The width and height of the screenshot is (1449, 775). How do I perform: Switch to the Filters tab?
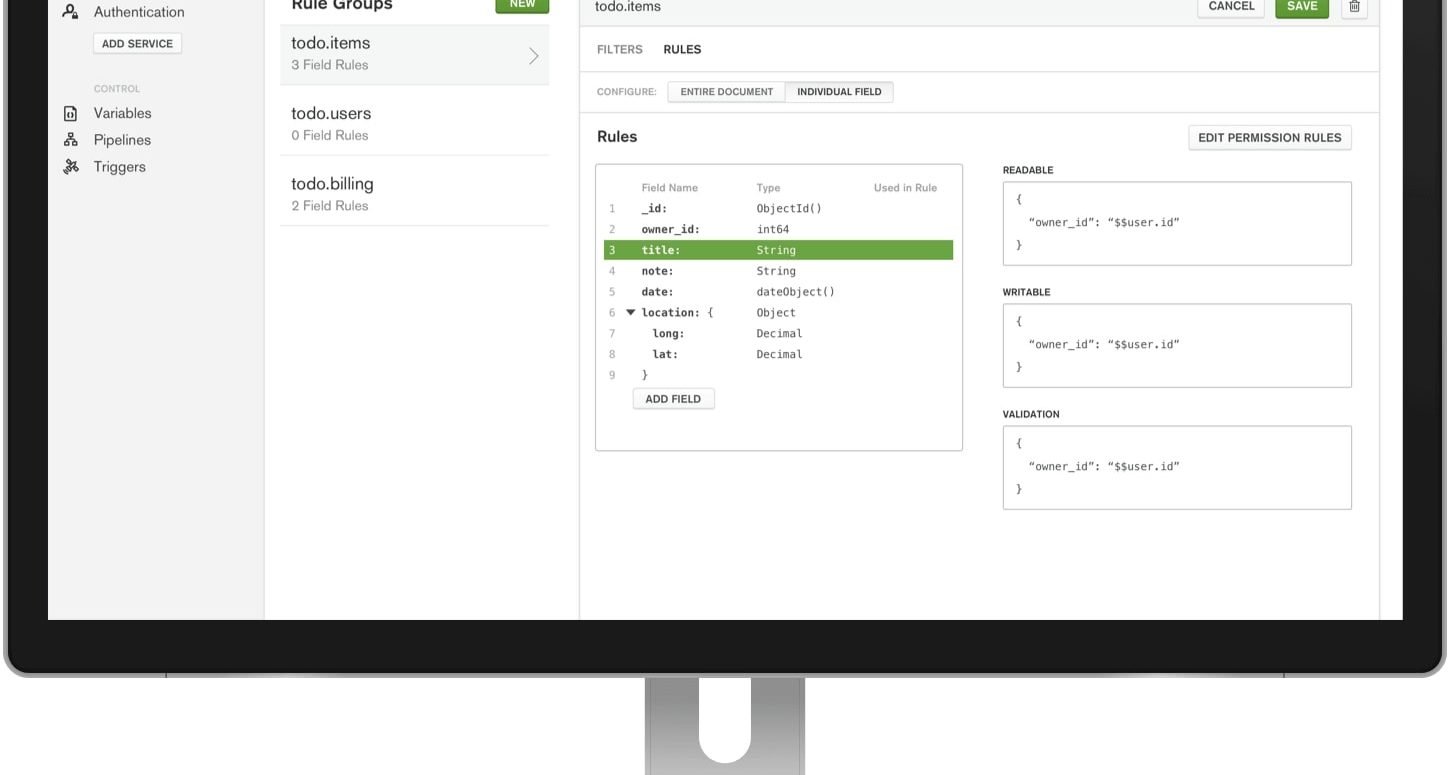(619, 50)
